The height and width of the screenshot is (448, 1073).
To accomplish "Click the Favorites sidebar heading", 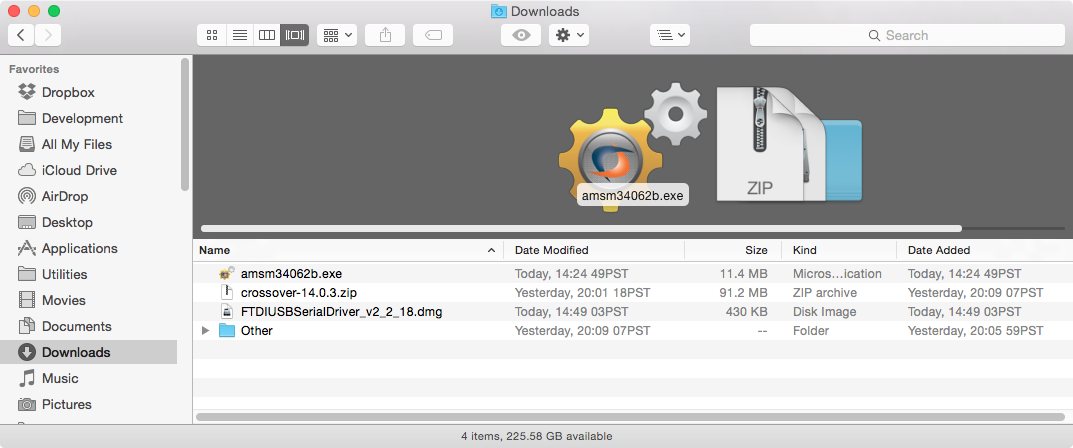I will tap(34, 69).
